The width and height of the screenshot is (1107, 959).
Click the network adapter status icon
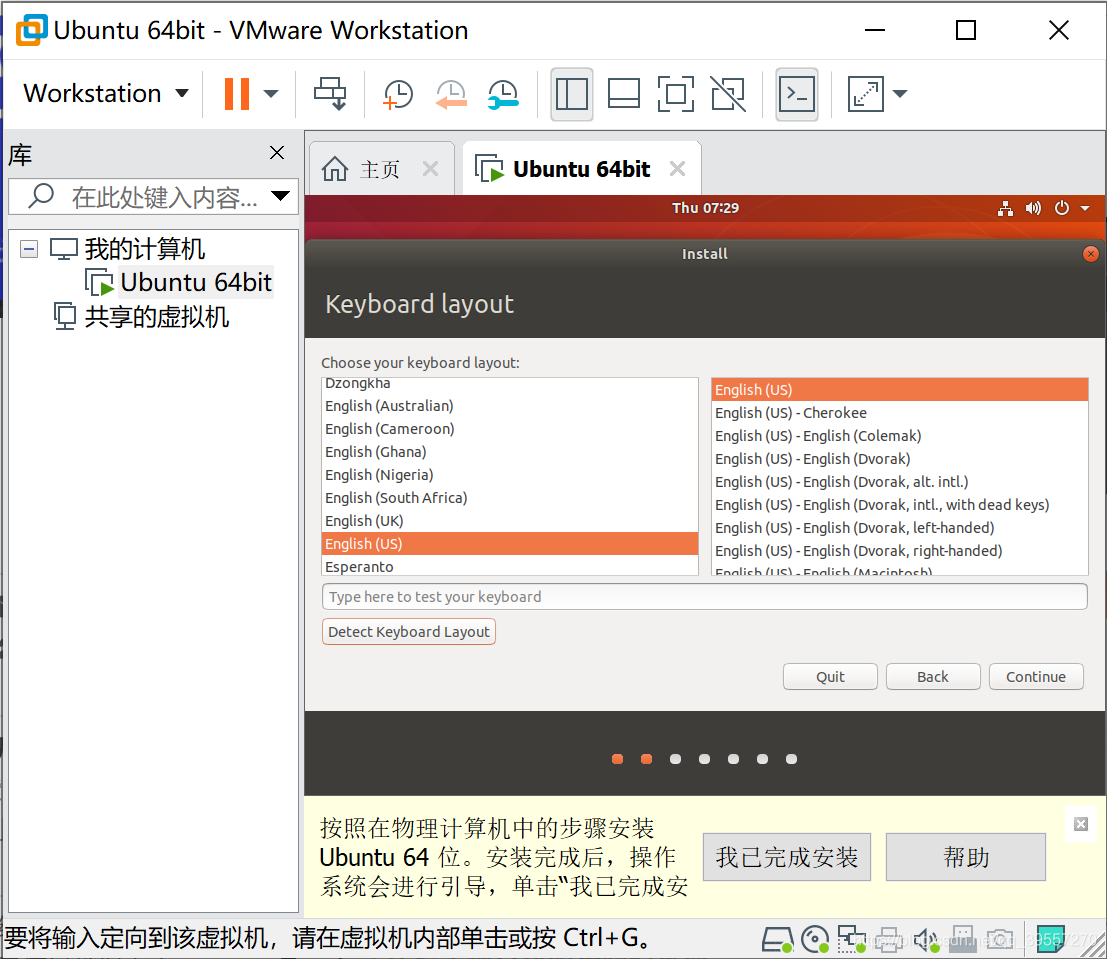[851, 939]
